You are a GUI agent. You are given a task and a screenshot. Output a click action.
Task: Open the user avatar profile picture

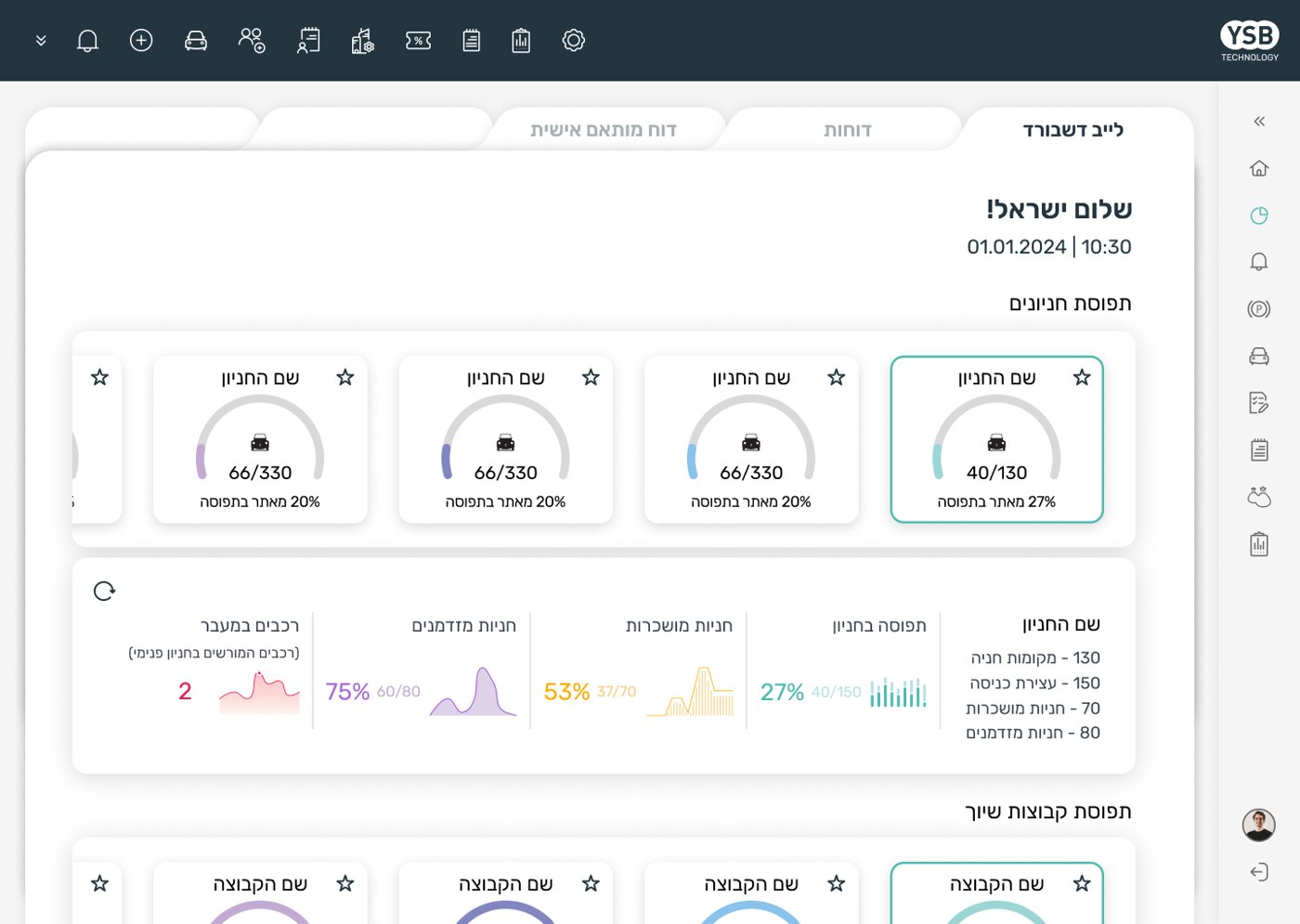1259,825
